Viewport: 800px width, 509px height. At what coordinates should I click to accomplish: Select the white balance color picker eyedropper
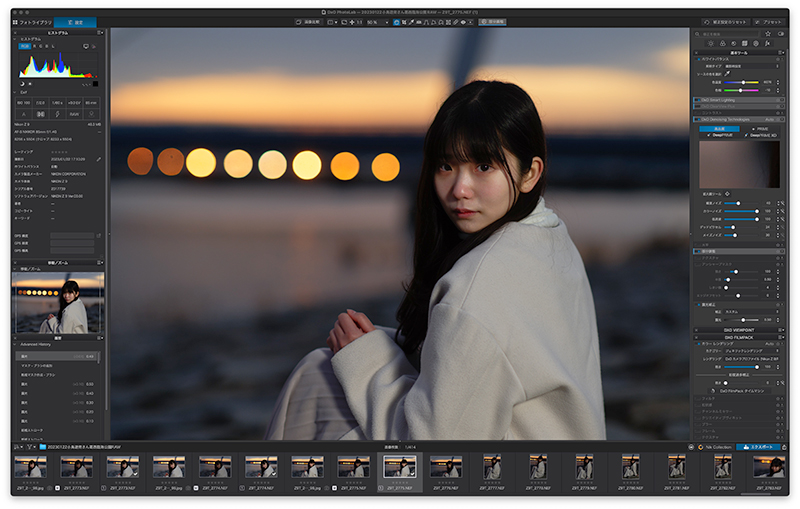pos(727,74)
